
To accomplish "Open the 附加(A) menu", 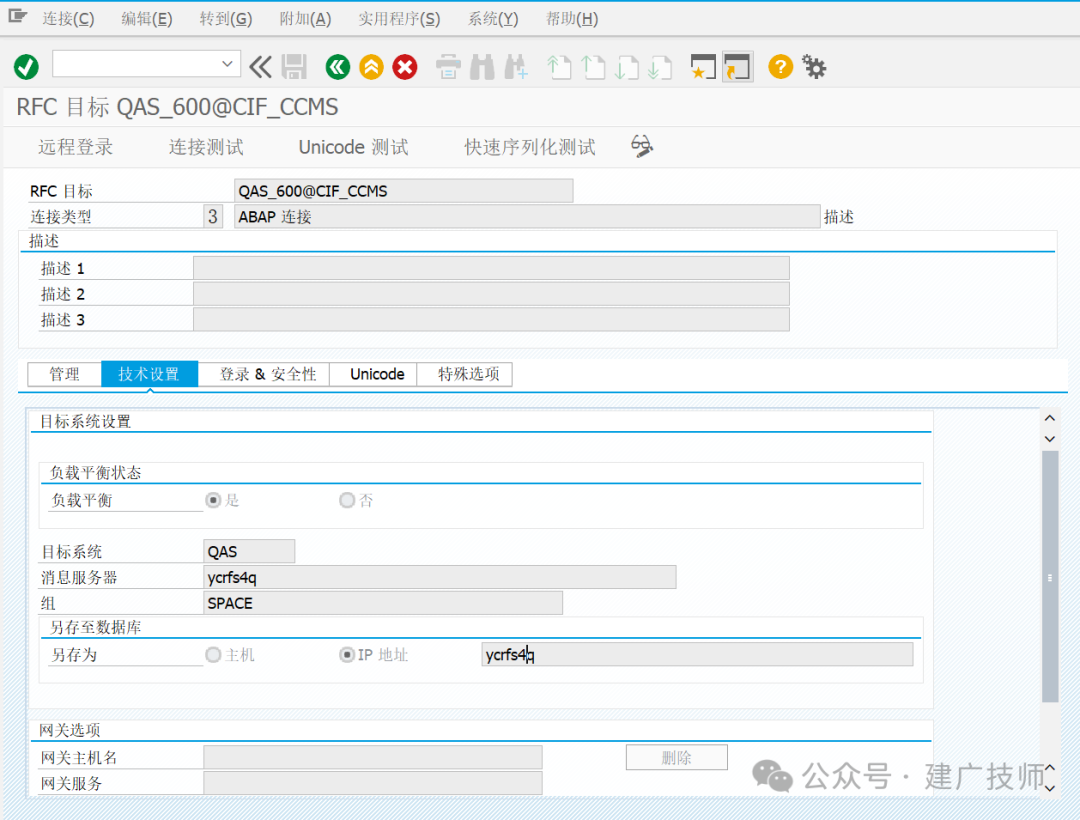I will 305,19.
